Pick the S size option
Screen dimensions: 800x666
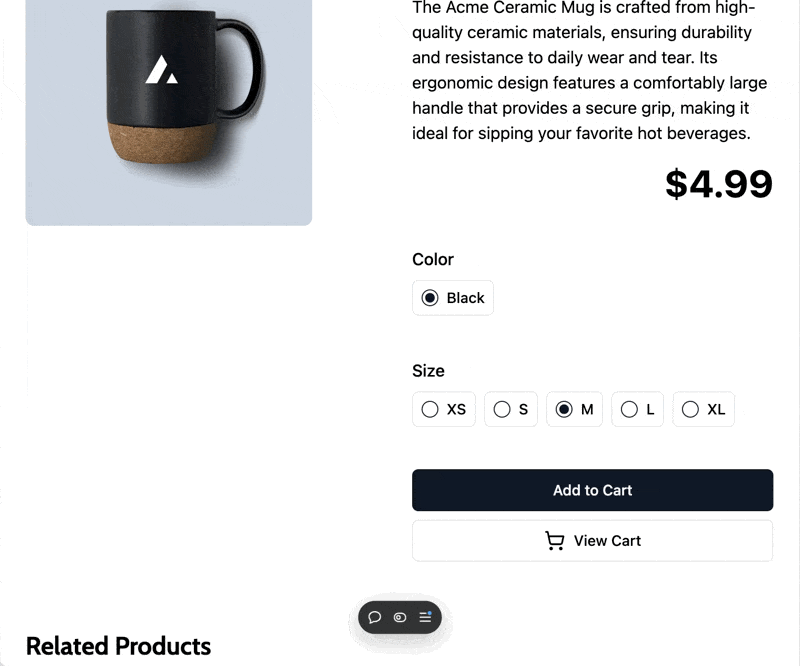(x=510, y=409)
